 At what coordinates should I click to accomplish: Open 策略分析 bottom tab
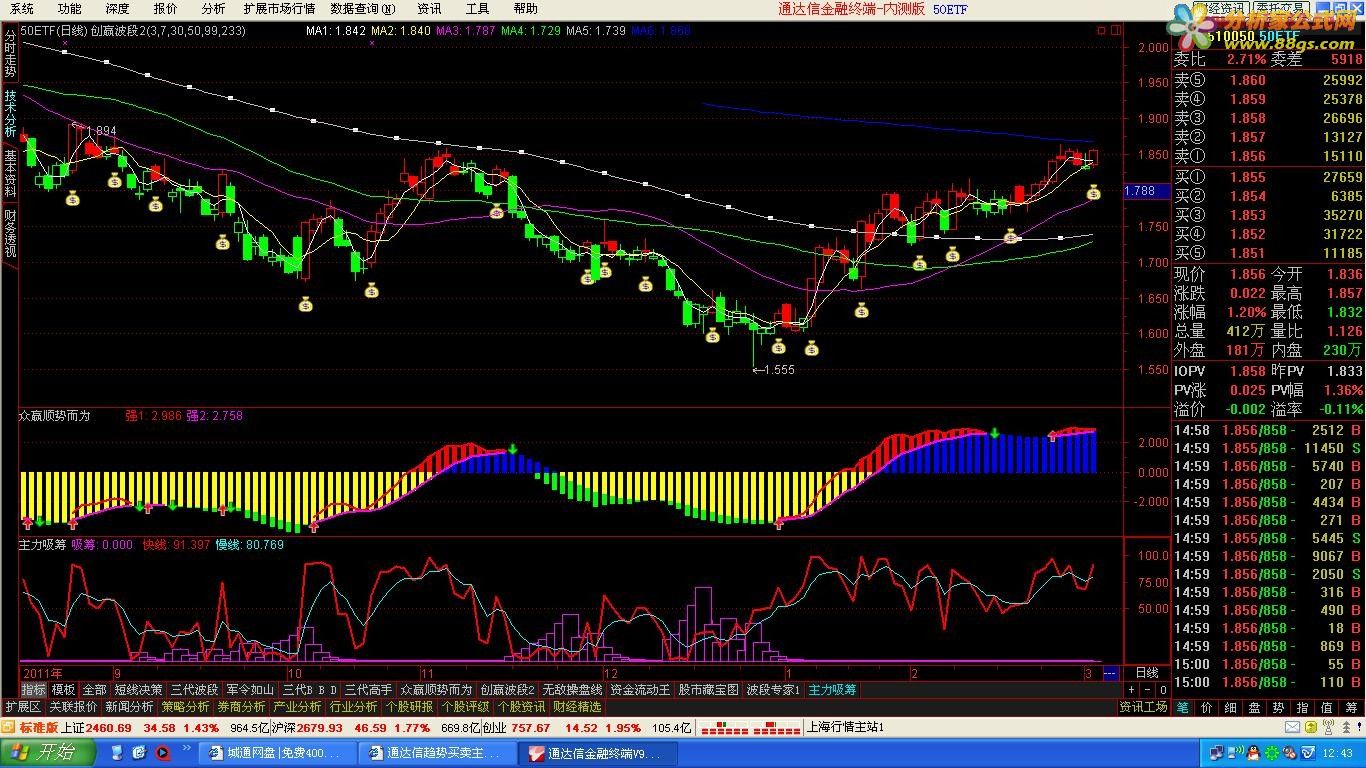point(185,707)
